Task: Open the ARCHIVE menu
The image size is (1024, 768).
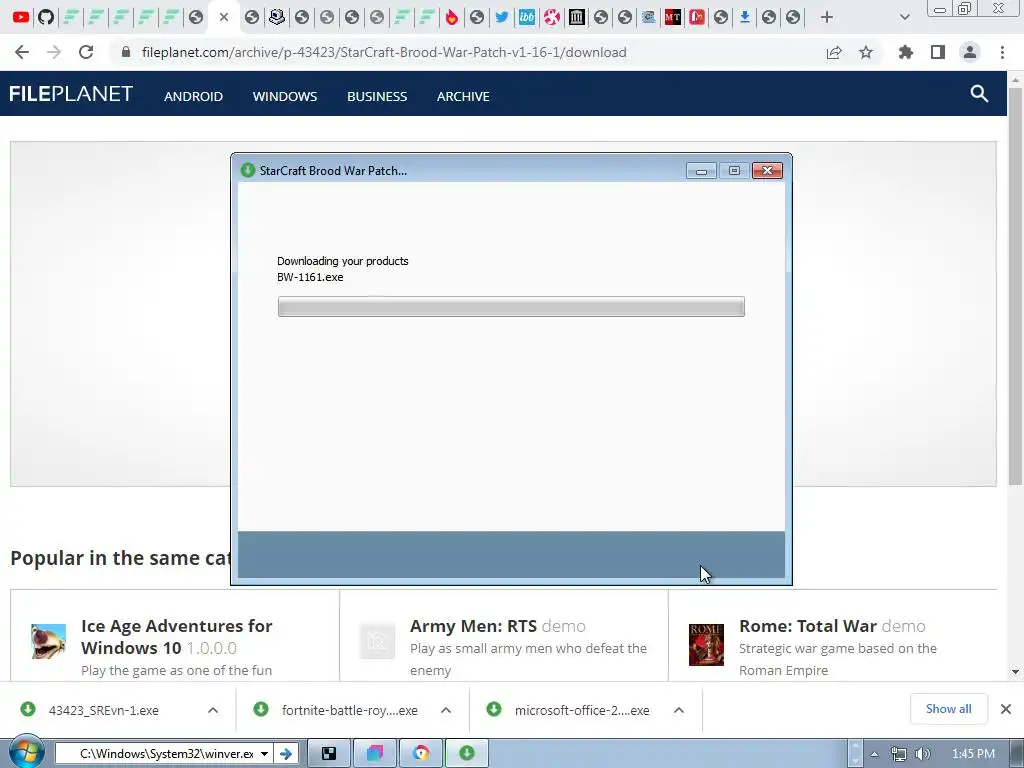Action: [463, 97]
